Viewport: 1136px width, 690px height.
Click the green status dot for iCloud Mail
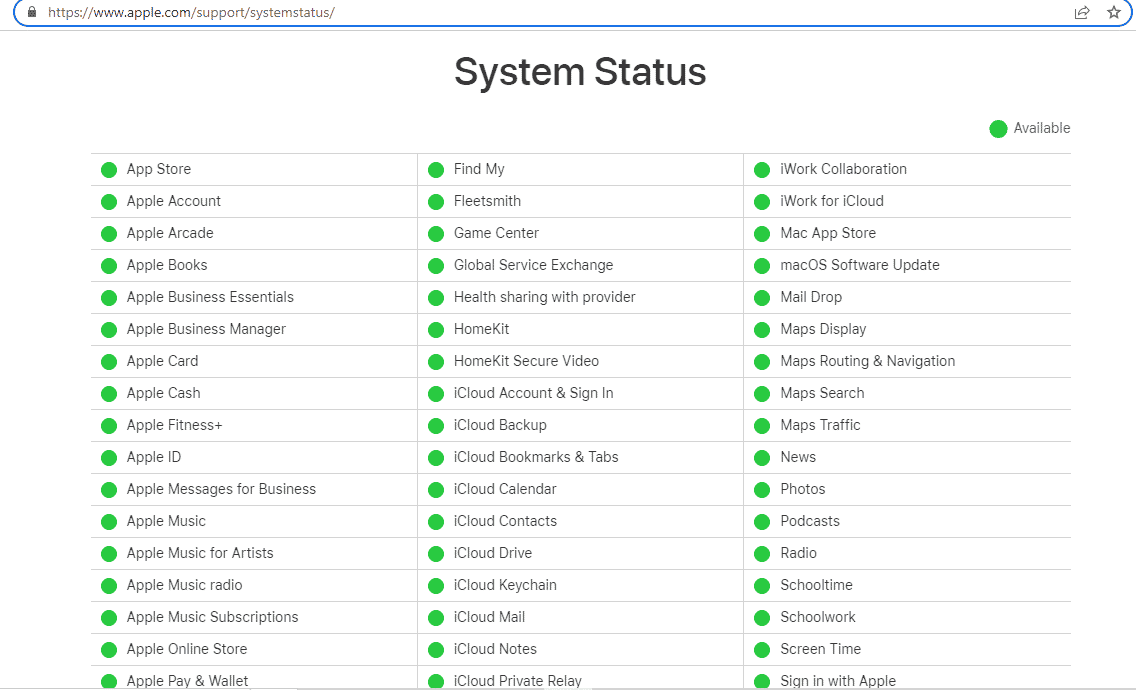click(436, 618)
